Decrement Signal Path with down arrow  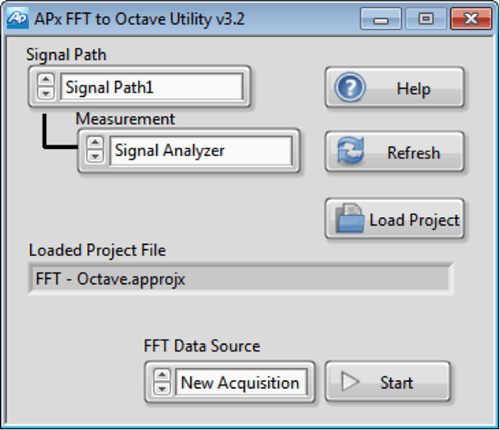pyautogui.click(x=46, y=93)
